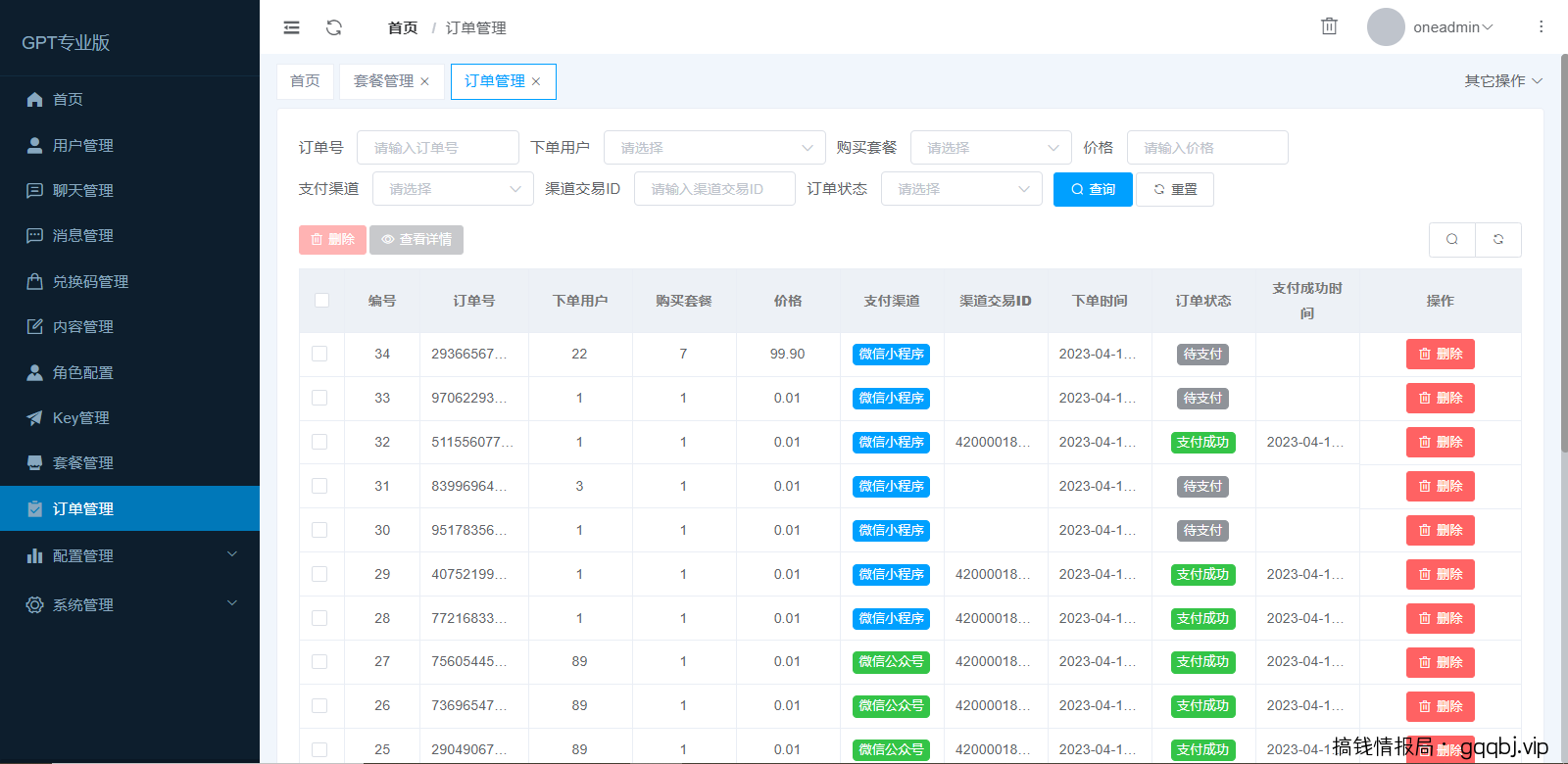
Task: Switch to the 套餐管理 tab
Action: click(383, 81)
